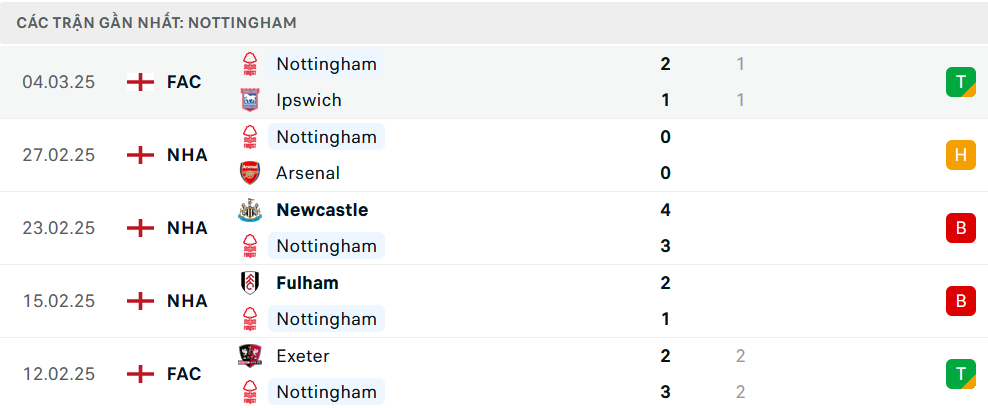Click the green T badge for Ipswich match
This screenshot has height=408, width=988.
[x=960, y=82]
